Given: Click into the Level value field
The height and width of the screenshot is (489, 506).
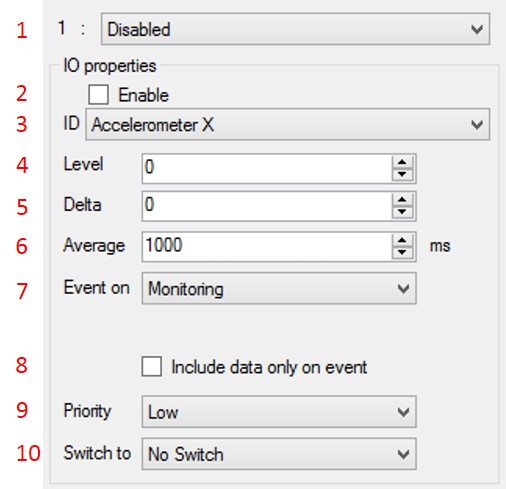Looking at the screenshot, I should click(267, 168).
